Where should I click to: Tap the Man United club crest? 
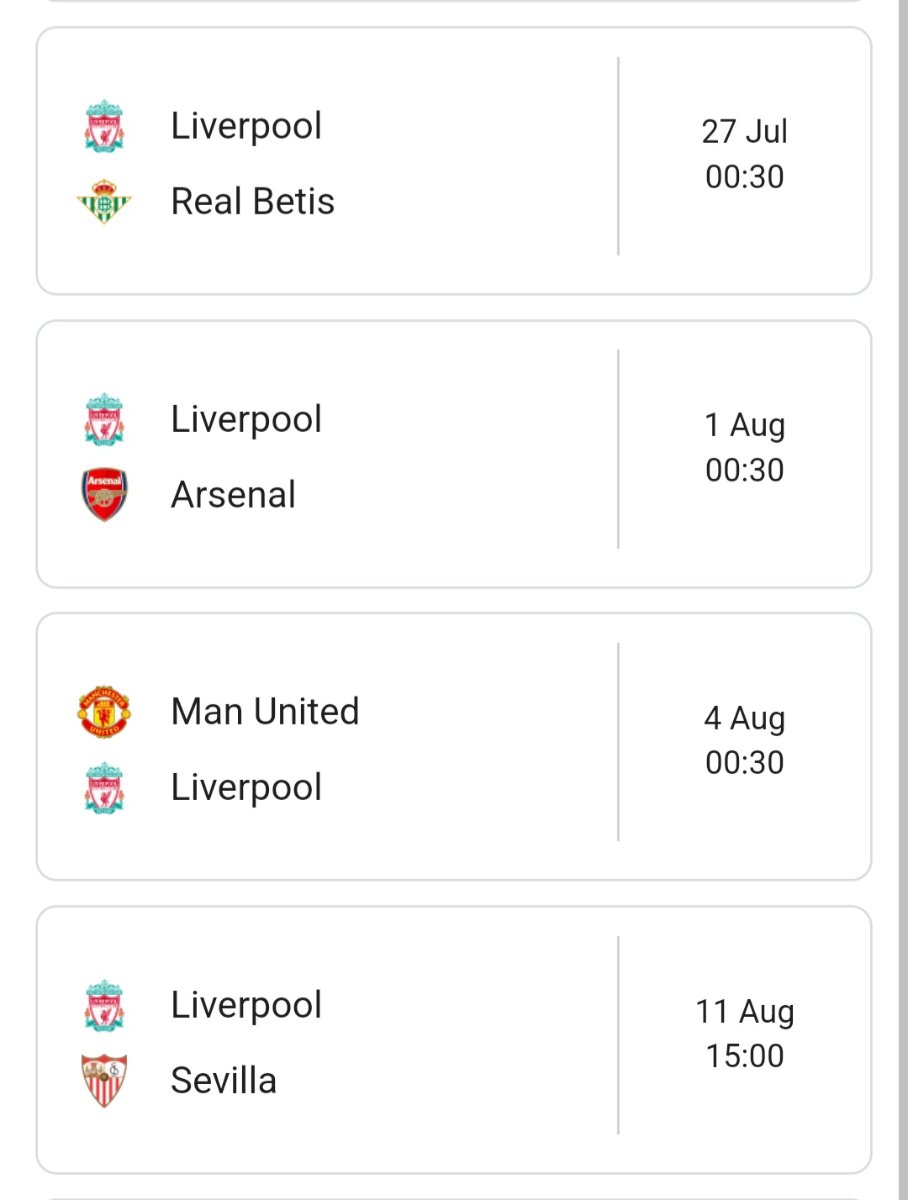tap(104, 712)
